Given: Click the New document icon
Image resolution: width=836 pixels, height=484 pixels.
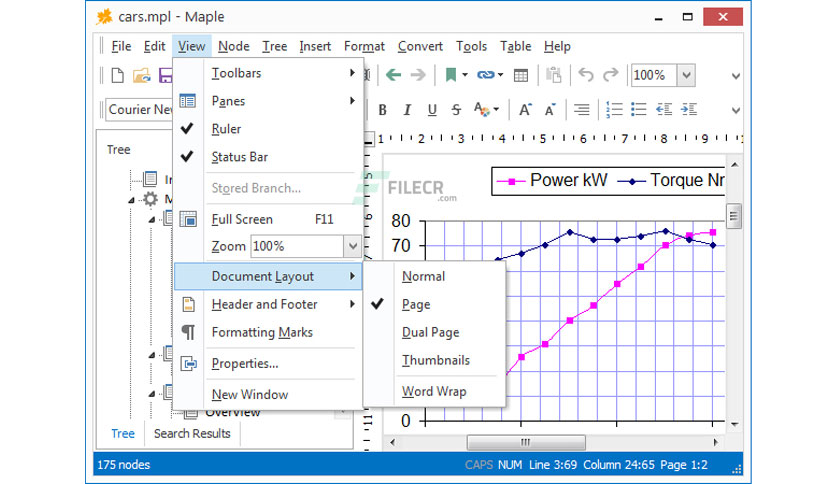Looking at the screenshot, I should (x=117, y=75).
